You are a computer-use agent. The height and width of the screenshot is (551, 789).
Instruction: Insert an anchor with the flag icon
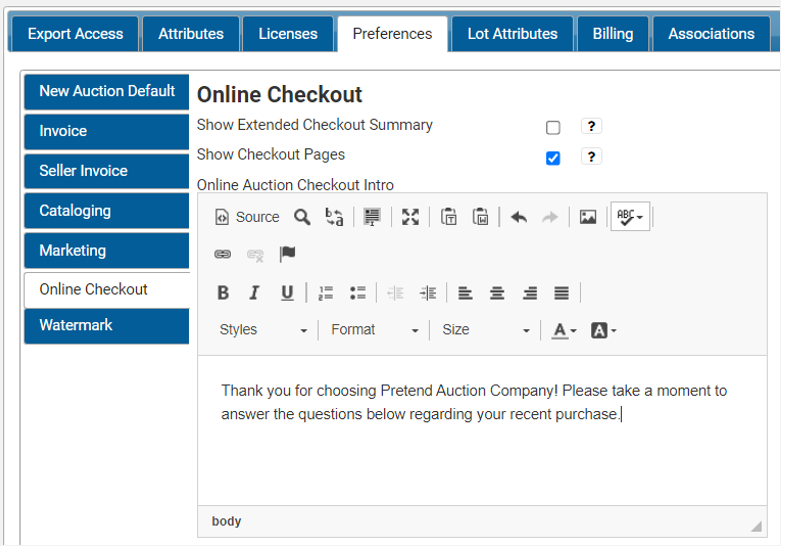287,254
